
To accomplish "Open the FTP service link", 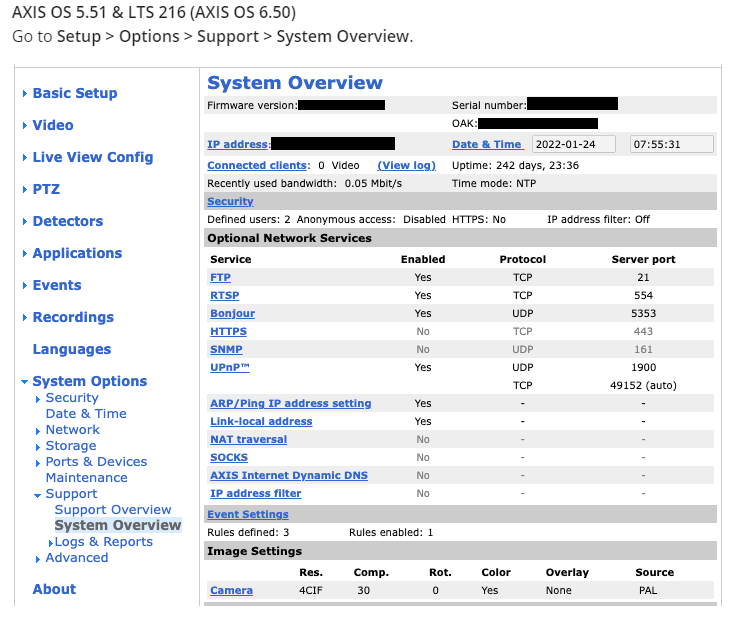I will point(220,277).
